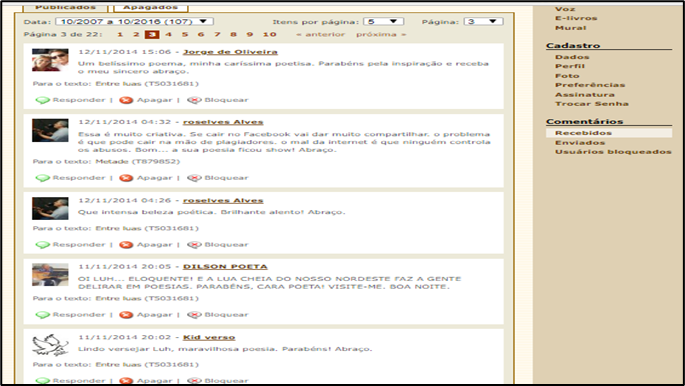Click the Bloquear icon under DILSON POETA's comment

click(x=194, y=314)
